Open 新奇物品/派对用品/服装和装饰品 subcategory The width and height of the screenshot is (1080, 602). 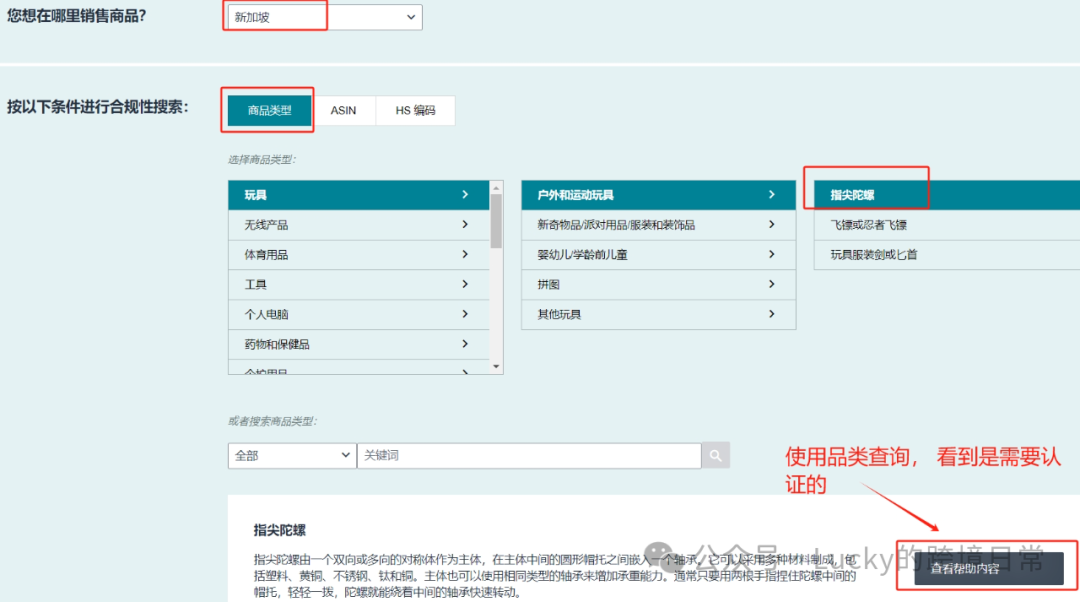(x=658, y=225)
